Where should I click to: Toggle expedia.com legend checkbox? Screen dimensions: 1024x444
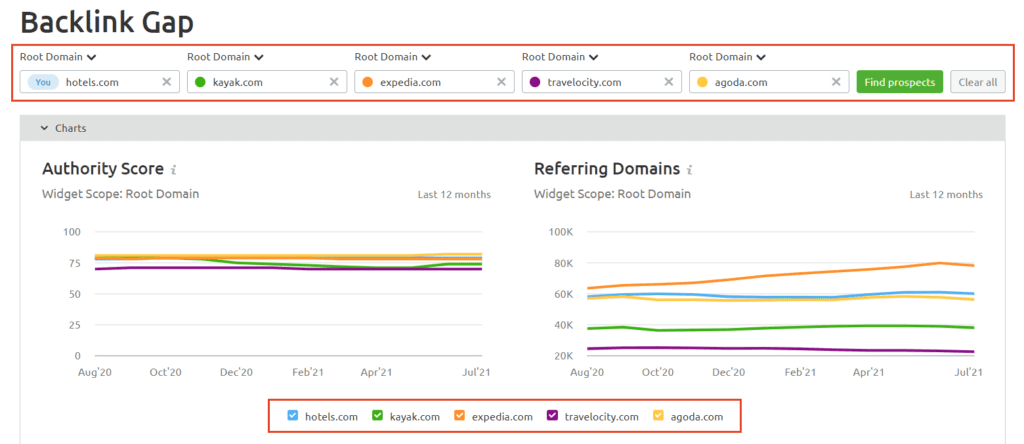tap(459, 415)
